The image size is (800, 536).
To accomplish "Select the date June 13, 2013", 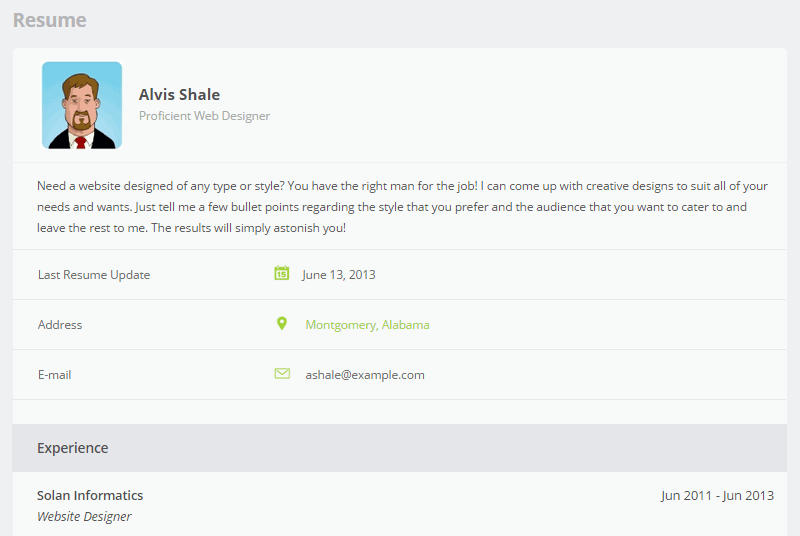I will [x=338, y=275].
